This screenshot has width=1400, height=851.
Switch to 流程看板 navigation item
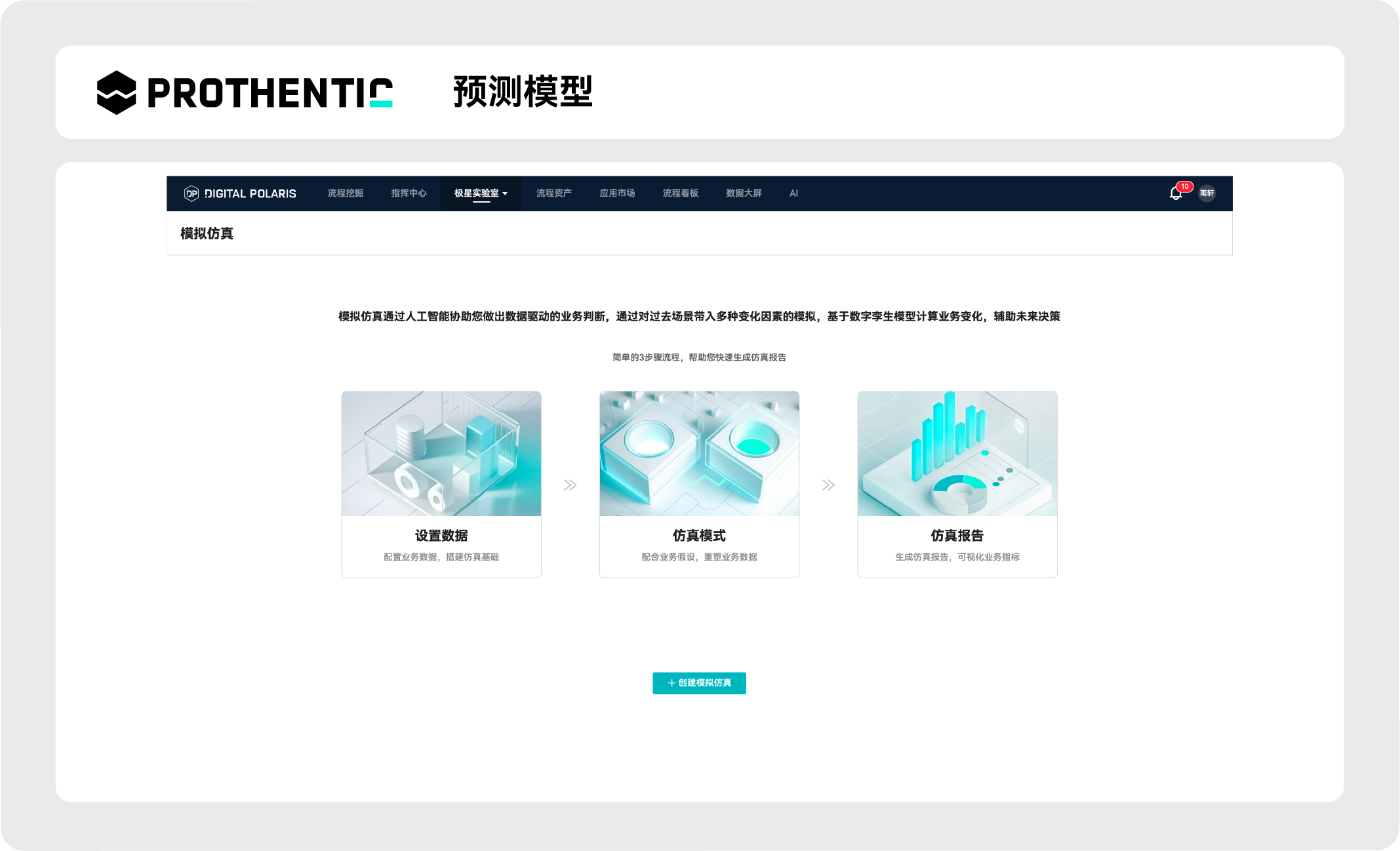pos(680,193)
